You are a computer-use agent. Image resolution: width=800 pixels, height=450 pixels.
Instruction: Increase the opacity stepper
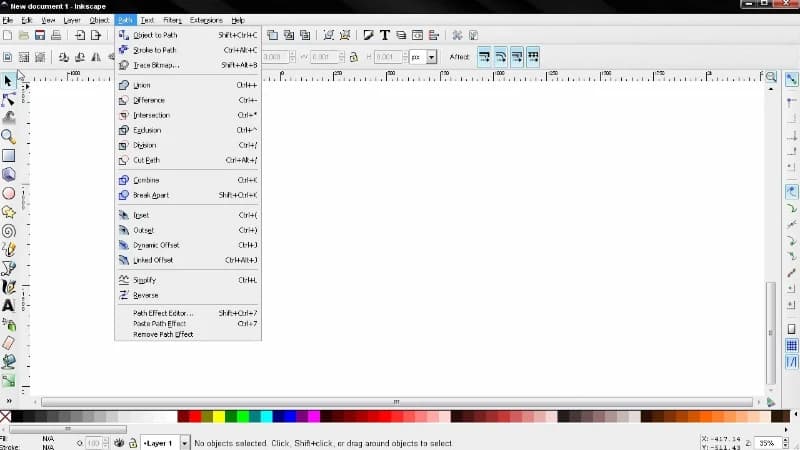point(106,440)
